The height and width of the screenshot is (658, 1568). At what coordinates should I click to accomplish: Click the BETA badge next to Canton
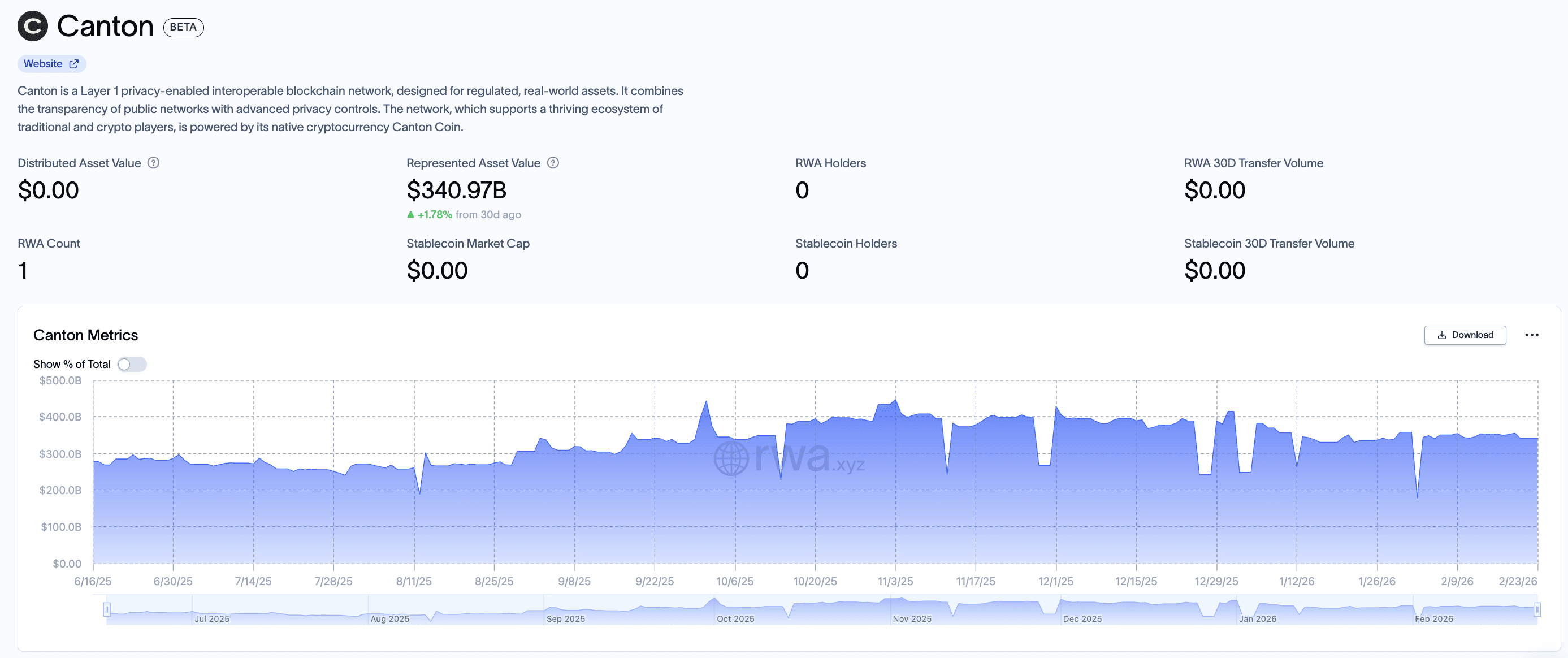pos(183,27)
